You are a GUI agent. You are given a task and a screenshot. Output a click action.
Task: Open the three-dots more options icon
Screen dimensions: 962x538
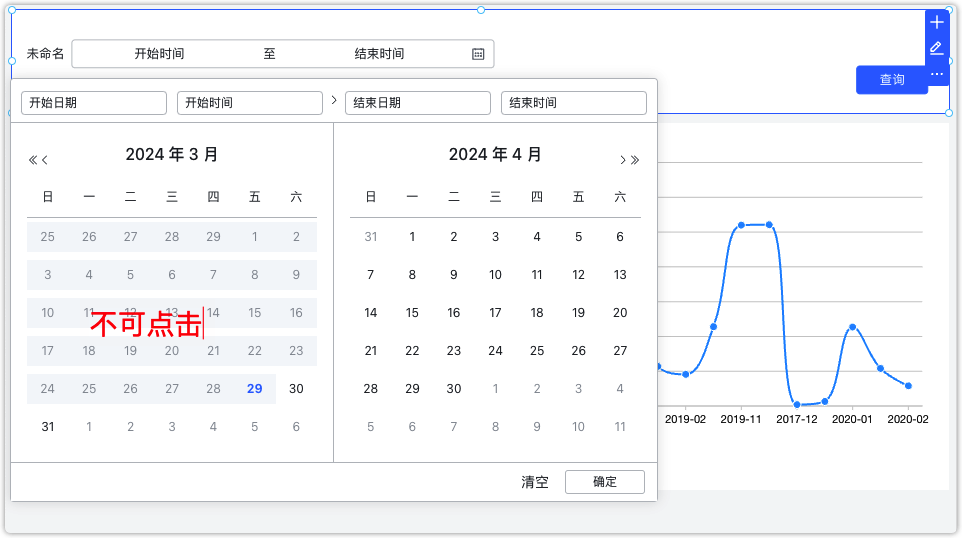pos(936,74)
